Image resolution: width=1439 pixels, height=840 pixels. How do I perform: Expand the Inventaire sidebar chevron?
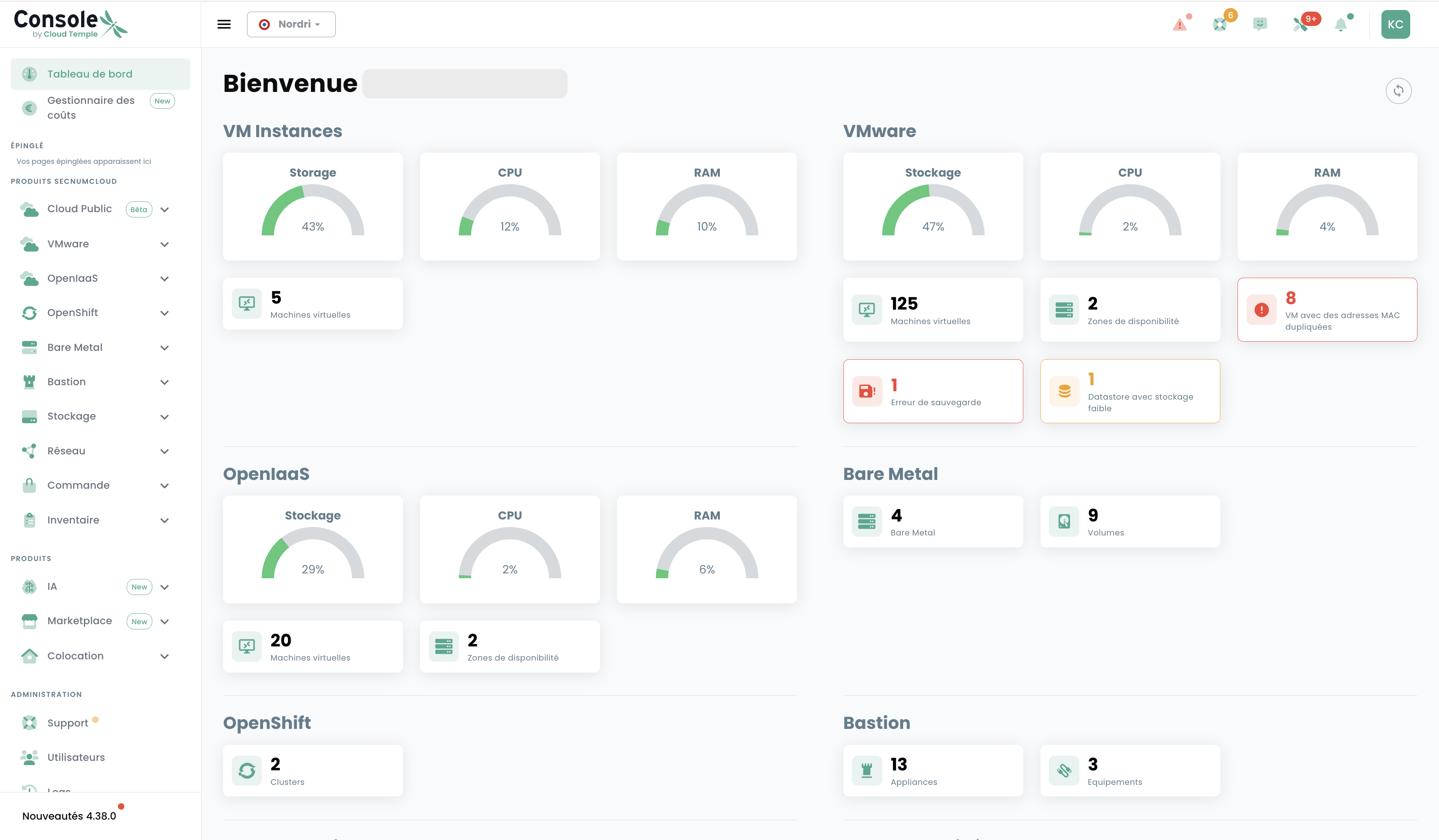[164, 520]
